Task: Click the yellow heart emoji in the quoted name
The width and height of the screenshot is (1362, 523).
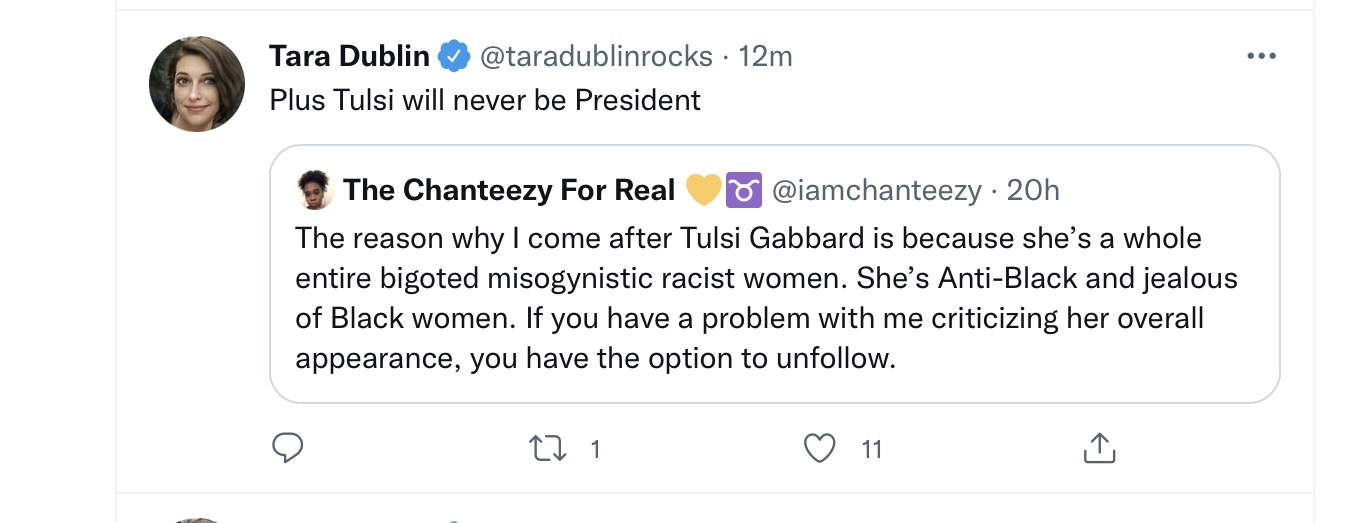Action: [x=704, y=190]
